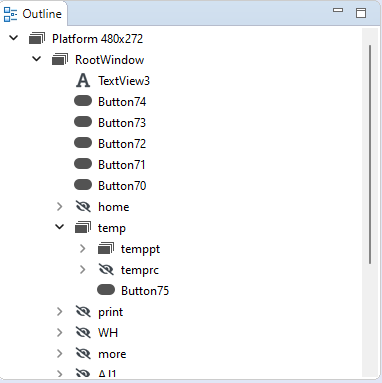The height and width of the screenshot is (383, 382).
Task: Collapse the Platform 480x272 node
Action: [14, 38]
